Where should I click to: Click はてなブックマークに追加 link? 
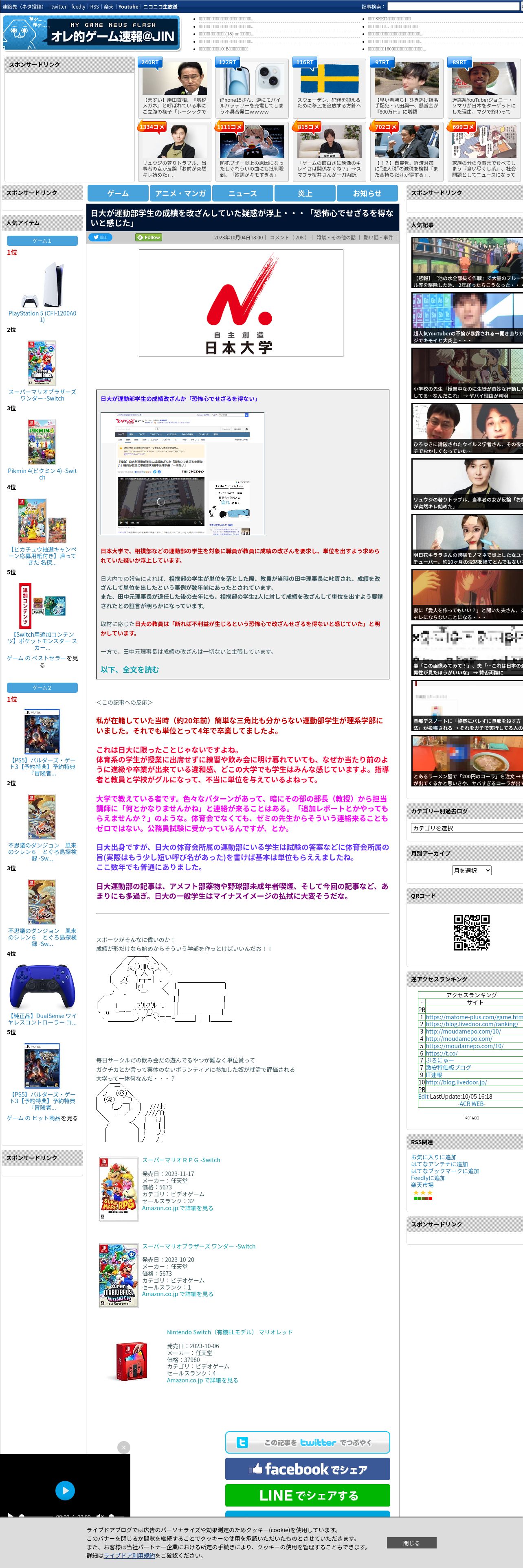445,1171
